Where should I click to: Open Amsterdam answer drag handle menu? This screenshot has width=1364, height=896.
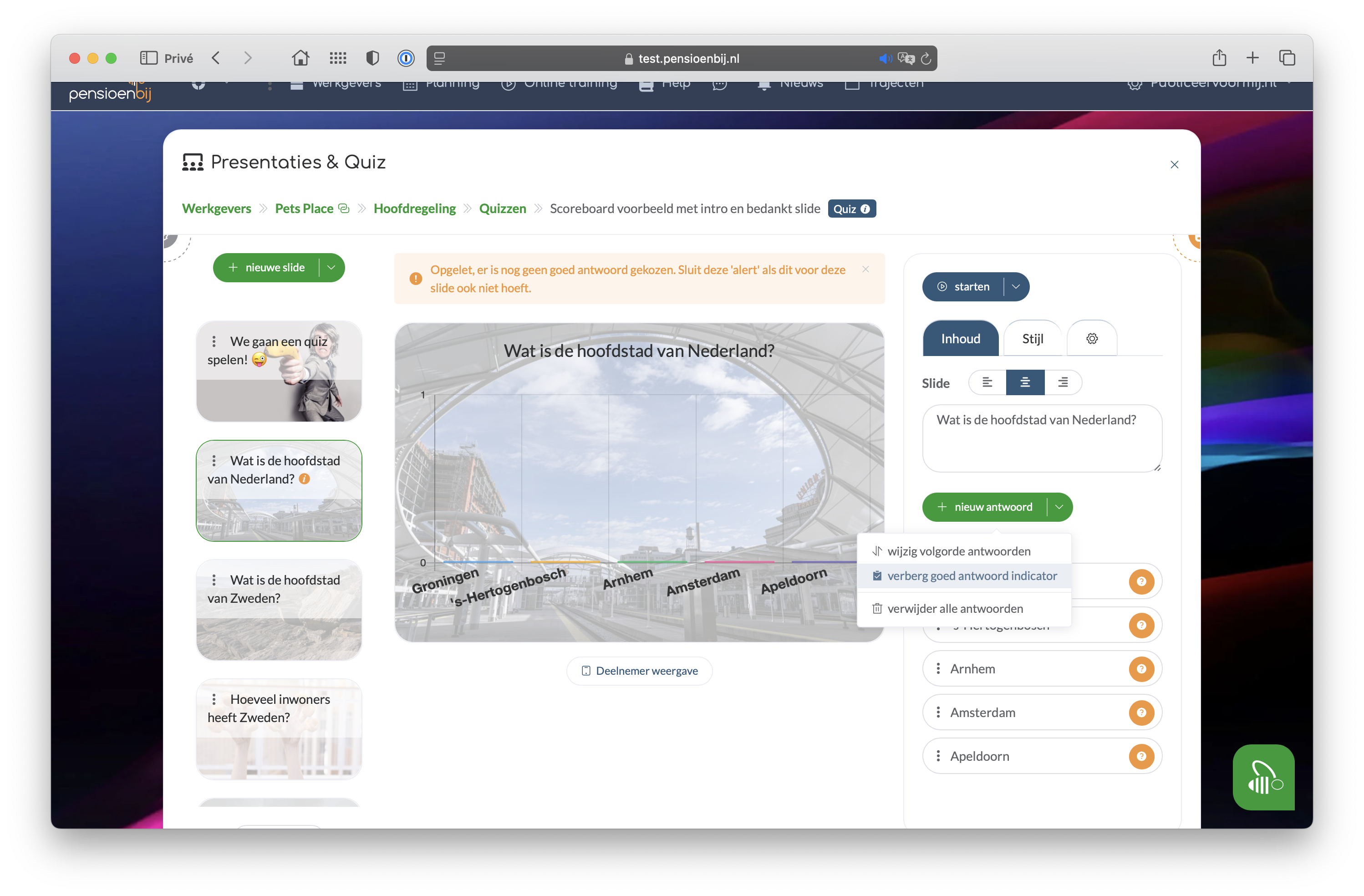tap(937, 712)
